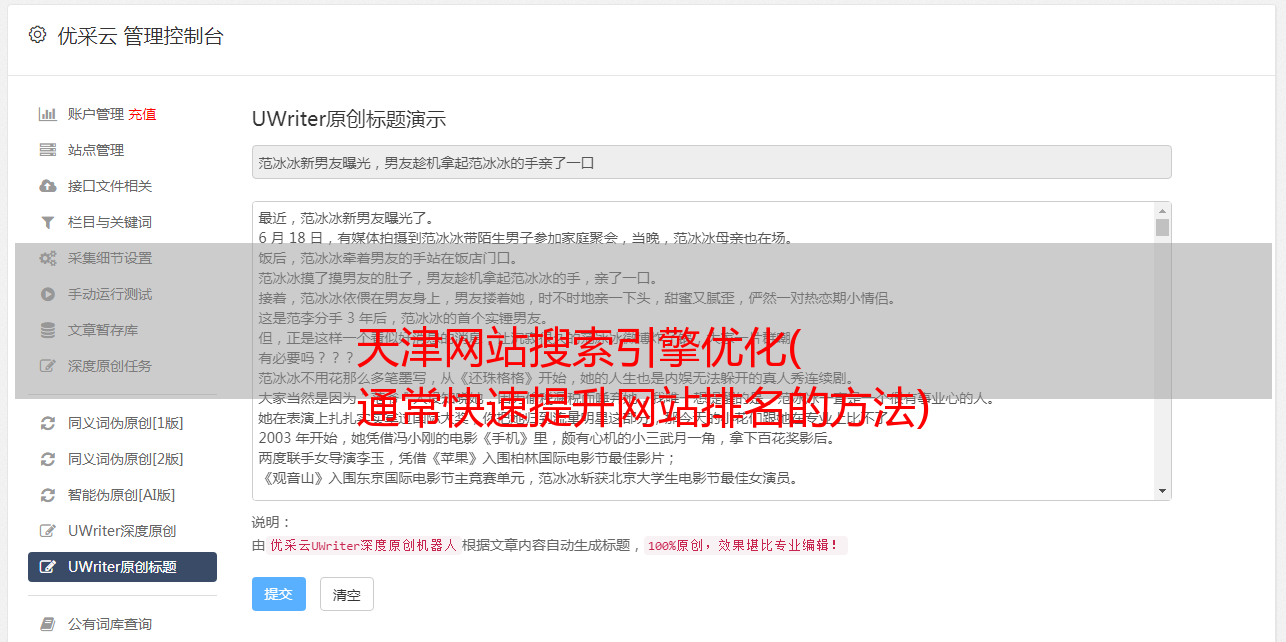Click the book icon for 公有词库查询
1286x642 pixels.
47,624
